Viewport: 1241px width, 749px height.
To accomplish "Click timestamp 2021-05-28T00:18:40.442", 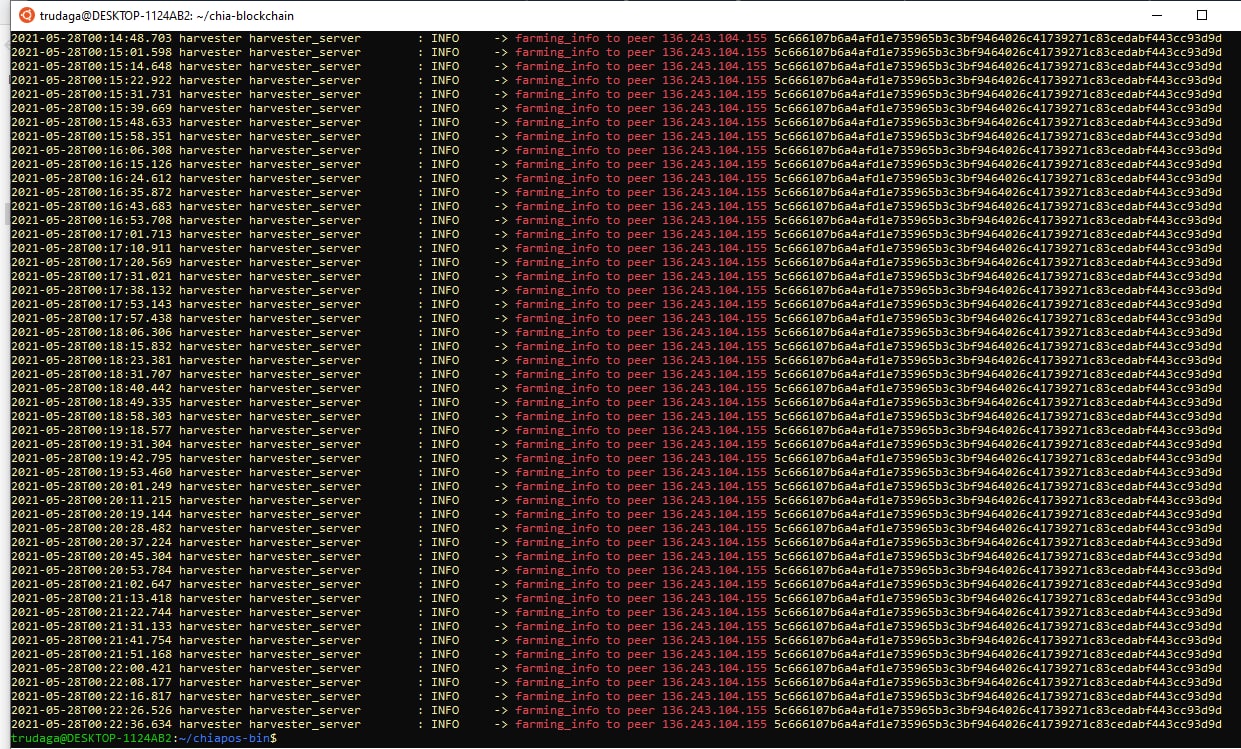I will pos(91,388).
